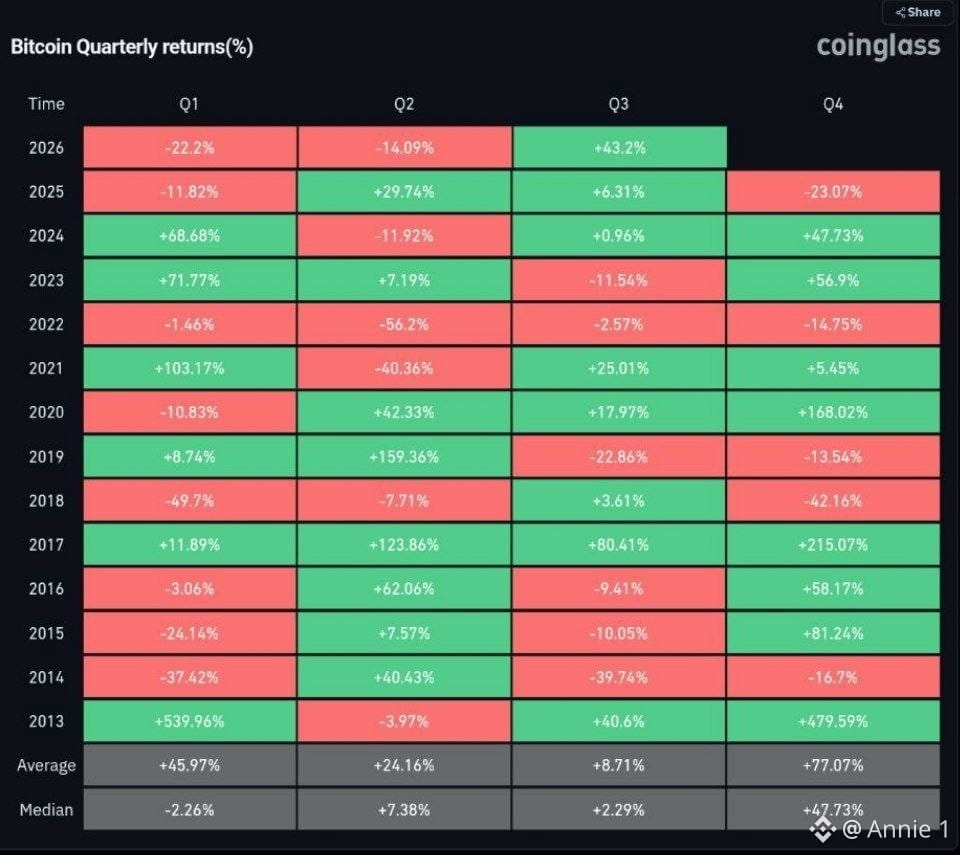Image resolution: width=960 pixels, height=855 pixels.
Task: Click the 2013 Q1 +539.96% cell
Action: [190, 721]
